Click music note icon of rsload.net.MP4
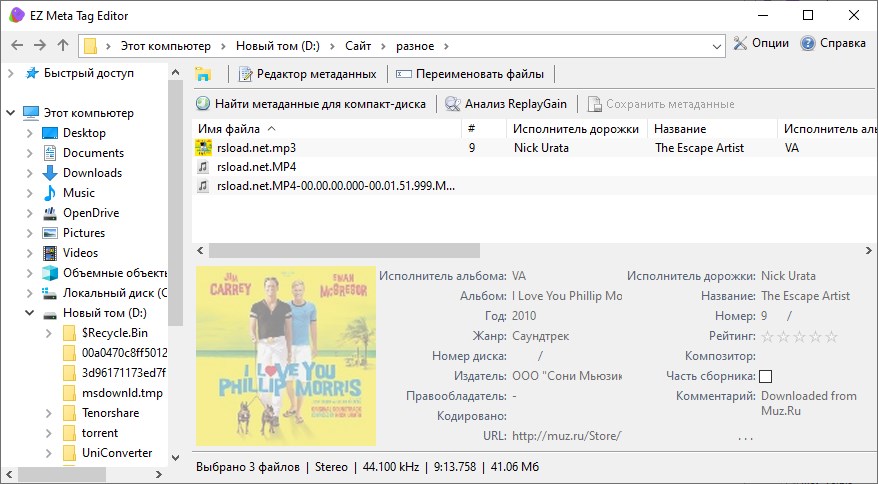 tap(203, 167)
